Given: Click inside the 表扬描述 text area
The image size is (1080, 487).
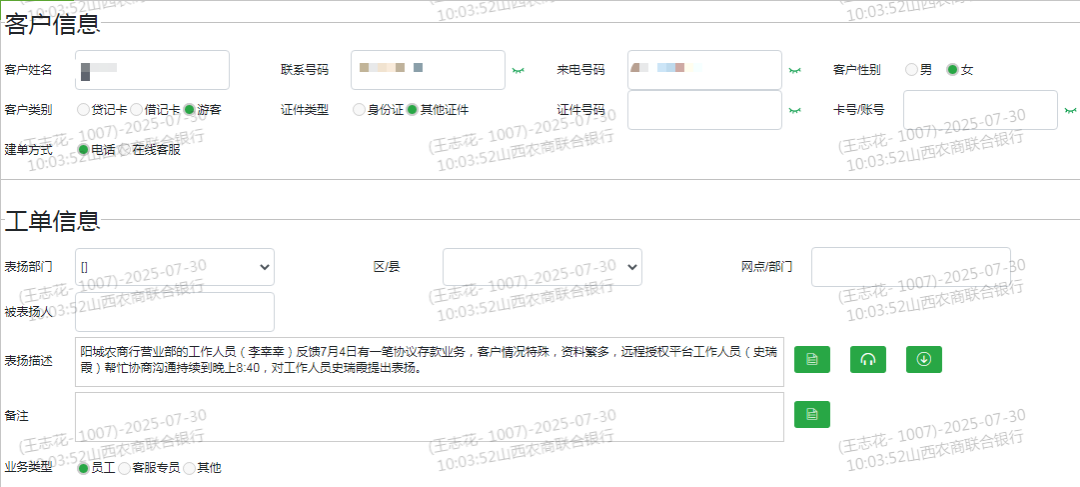Looking at the screenshot, I should point(430,361).
